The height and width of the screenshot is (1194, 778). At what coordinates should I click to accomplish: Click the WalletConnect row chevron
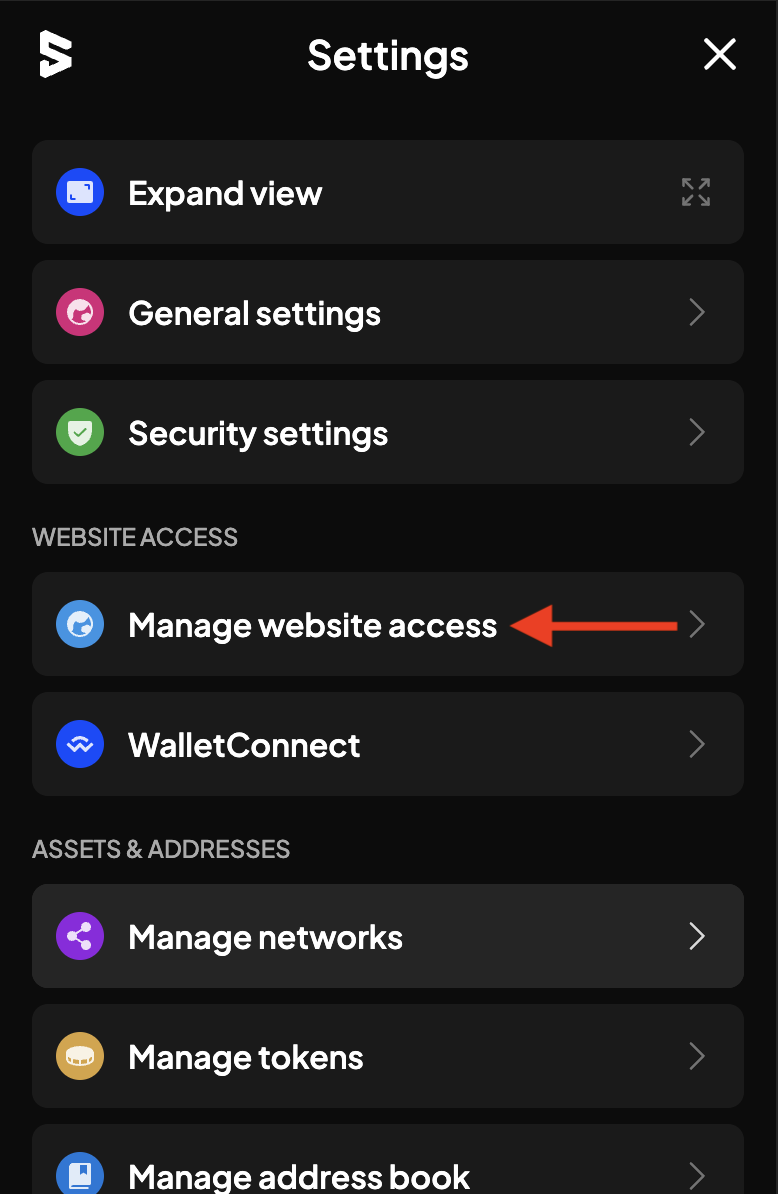tap(697, 744)
